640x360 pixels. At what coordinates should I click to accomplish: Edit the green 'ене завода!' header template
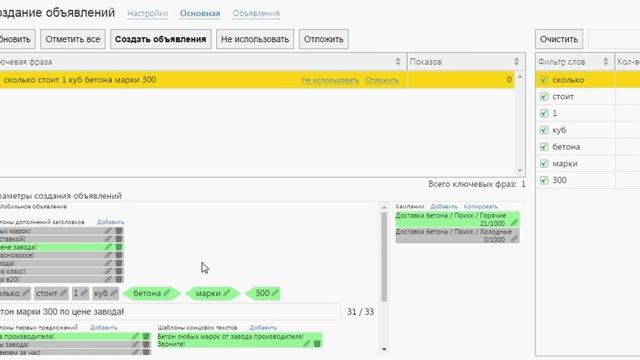pos(108,247)
